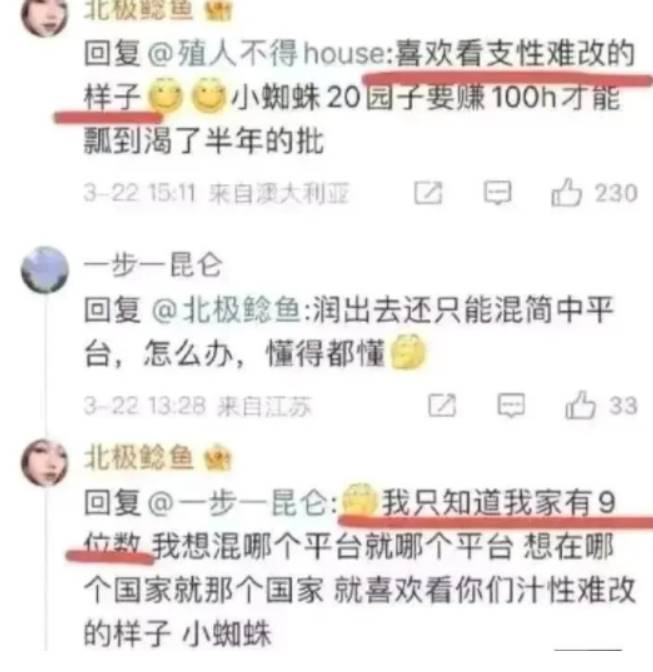Screen dimensions: 653x672
Task: Open reply on the 3-22 15:11 comment
Action: coord(497,192)
